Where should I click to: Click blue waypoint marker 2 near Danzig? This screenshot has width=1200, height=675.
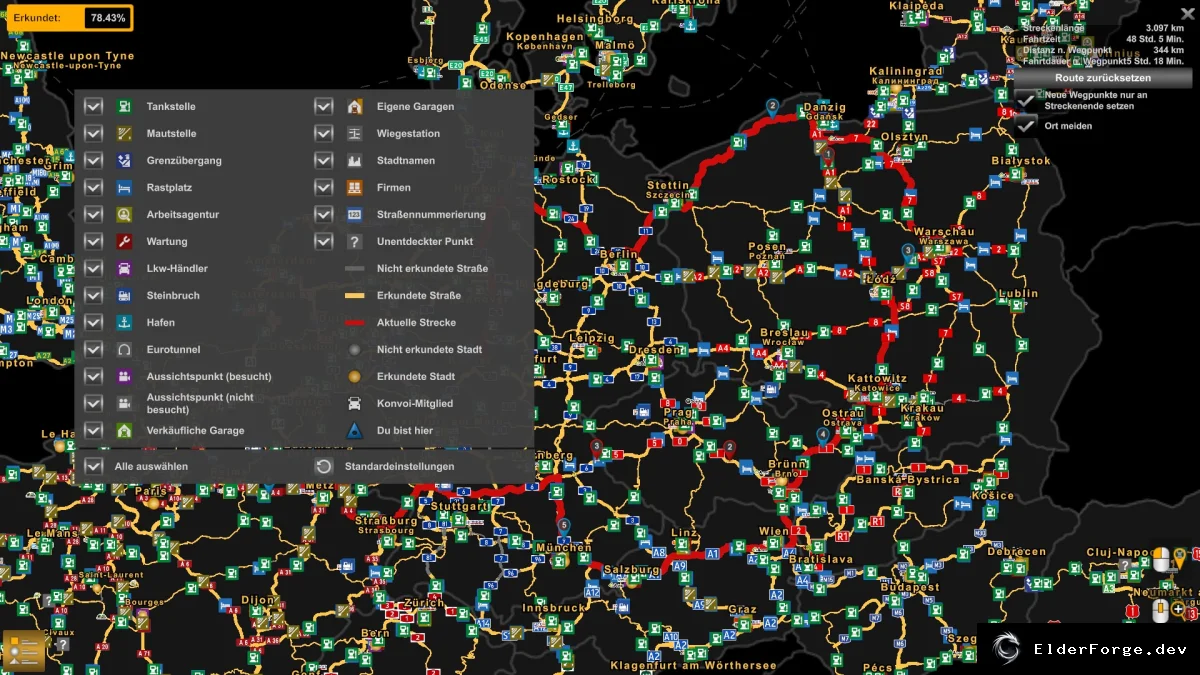coord(772,106)
